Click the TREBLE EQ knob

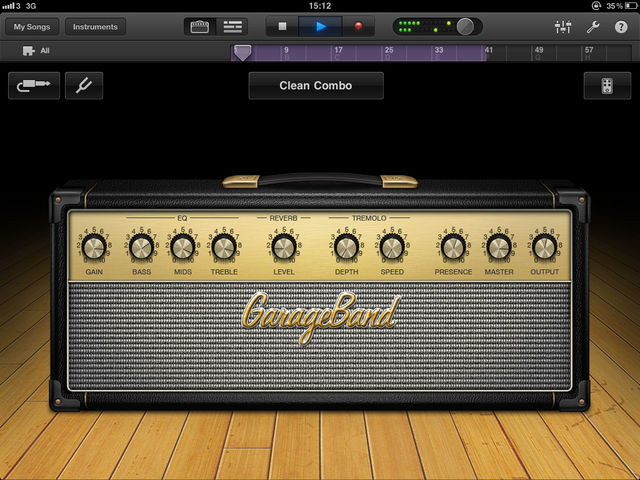pyautogui.click(x=224, y=248)
